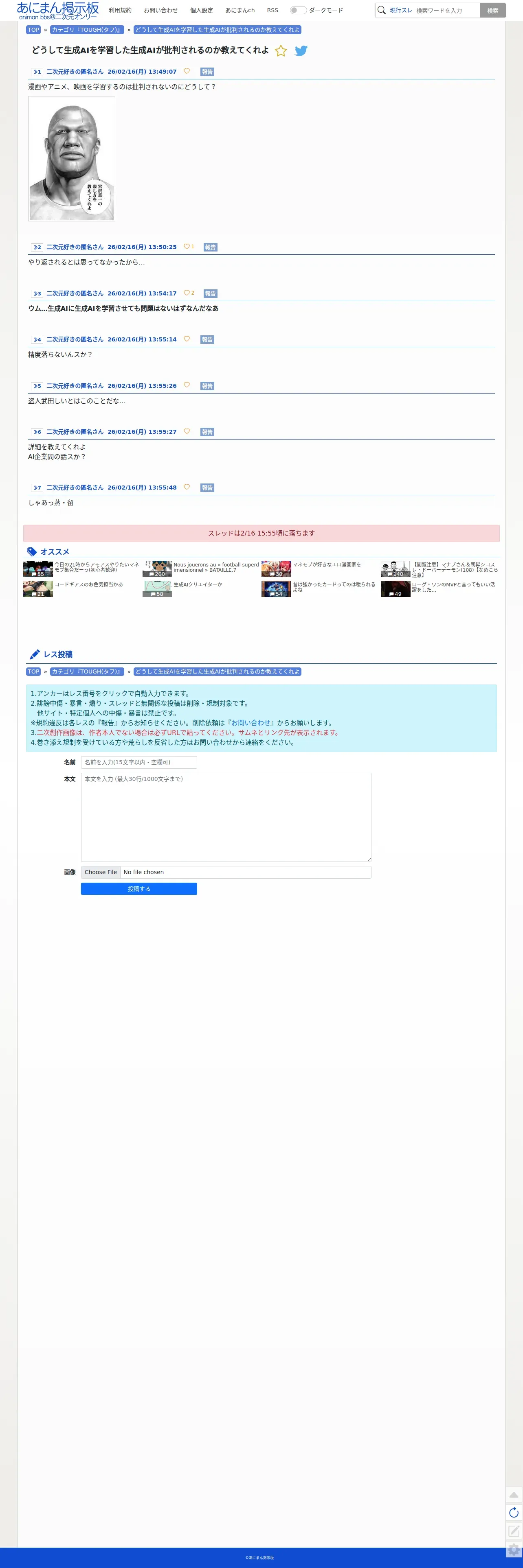Like post 3 with heart icon
The image size is (523, 1568).
pos(187,293)
